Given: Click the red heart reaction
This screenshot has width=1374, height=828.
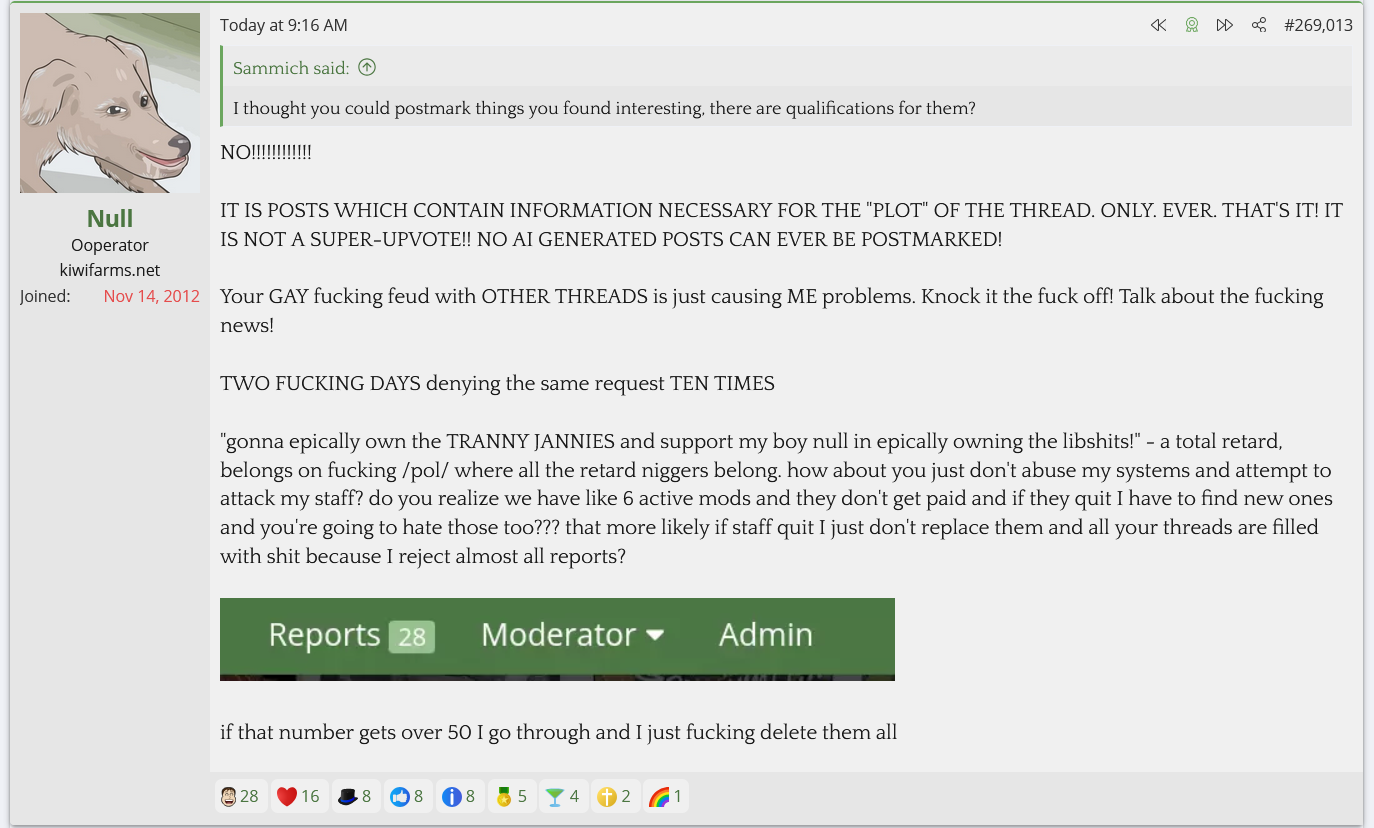Looking at the screenshot, I should tap(298, 796).
